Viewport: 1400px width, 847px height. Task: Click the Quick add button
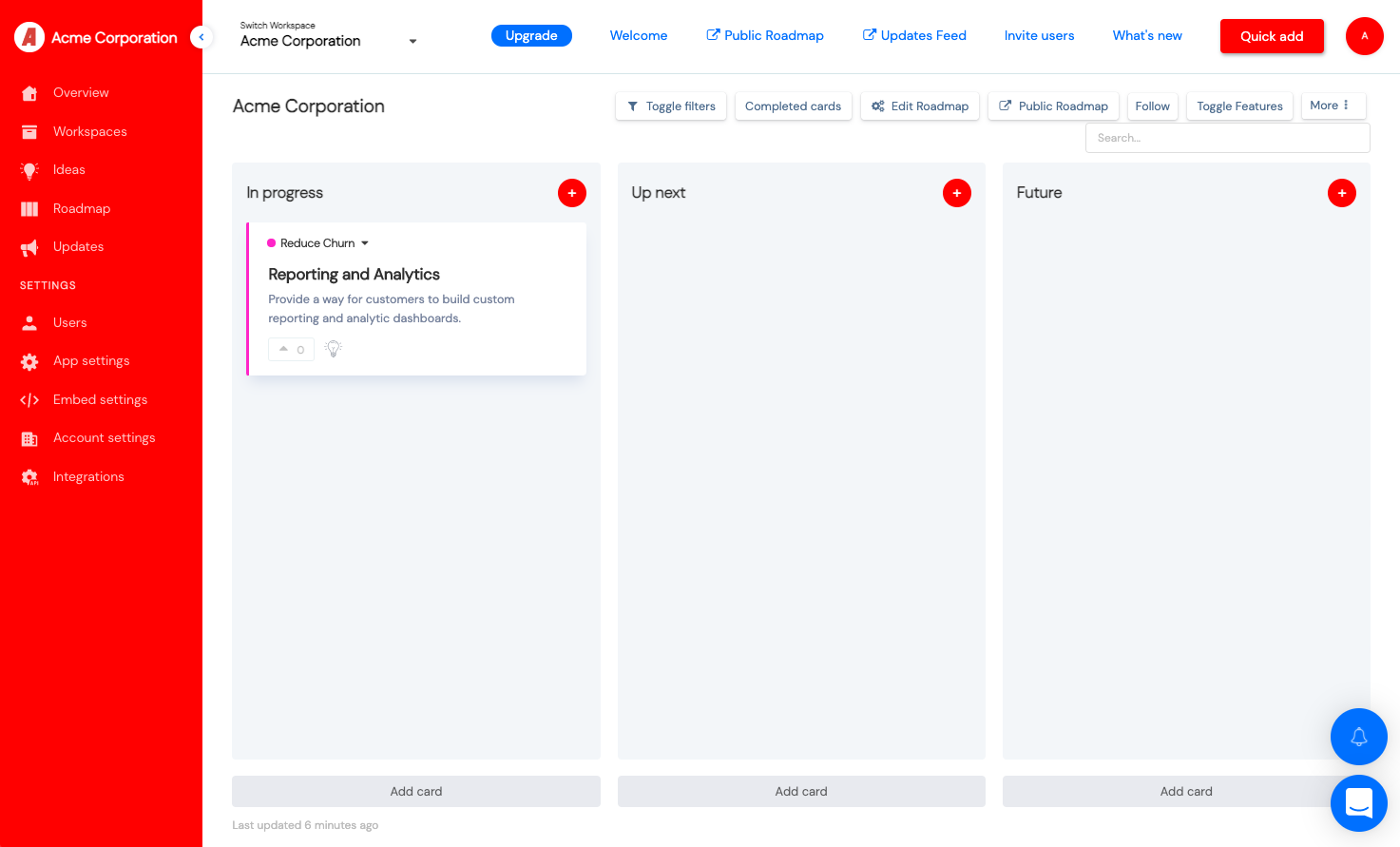(x=1272, y=36)
